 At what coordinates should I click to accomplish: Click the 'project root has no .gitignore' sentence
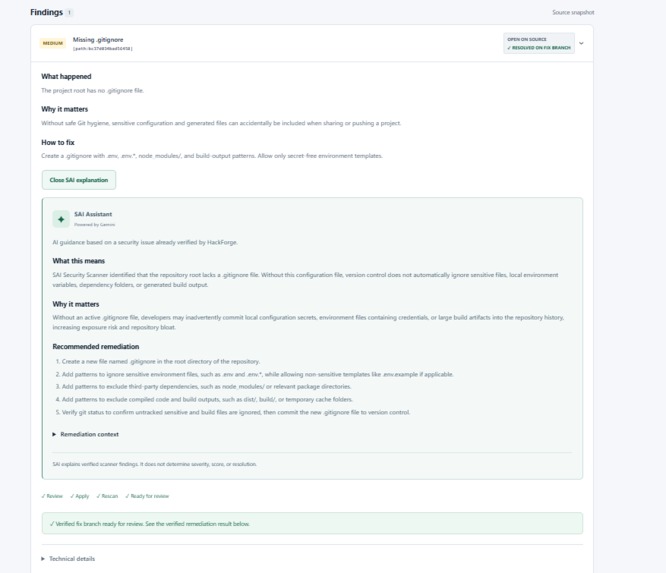[x=93, y=90]
